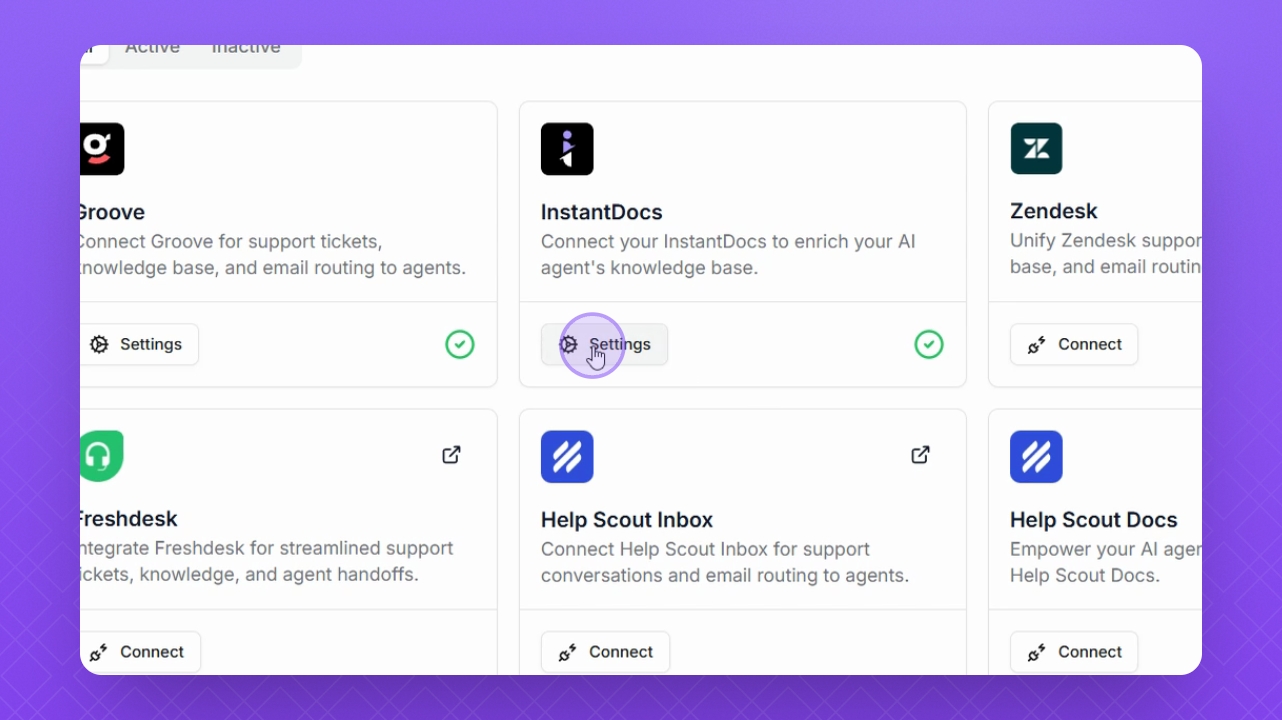Connect the Zendesk integration
This screenshot has width=1282, height=720.
[x=1073, y=344]
